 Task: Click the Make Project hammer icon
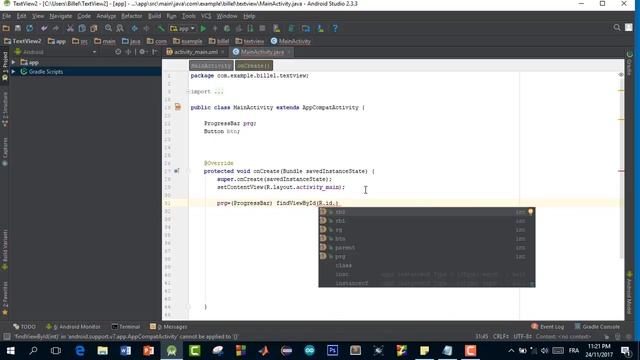click(161, 28)
